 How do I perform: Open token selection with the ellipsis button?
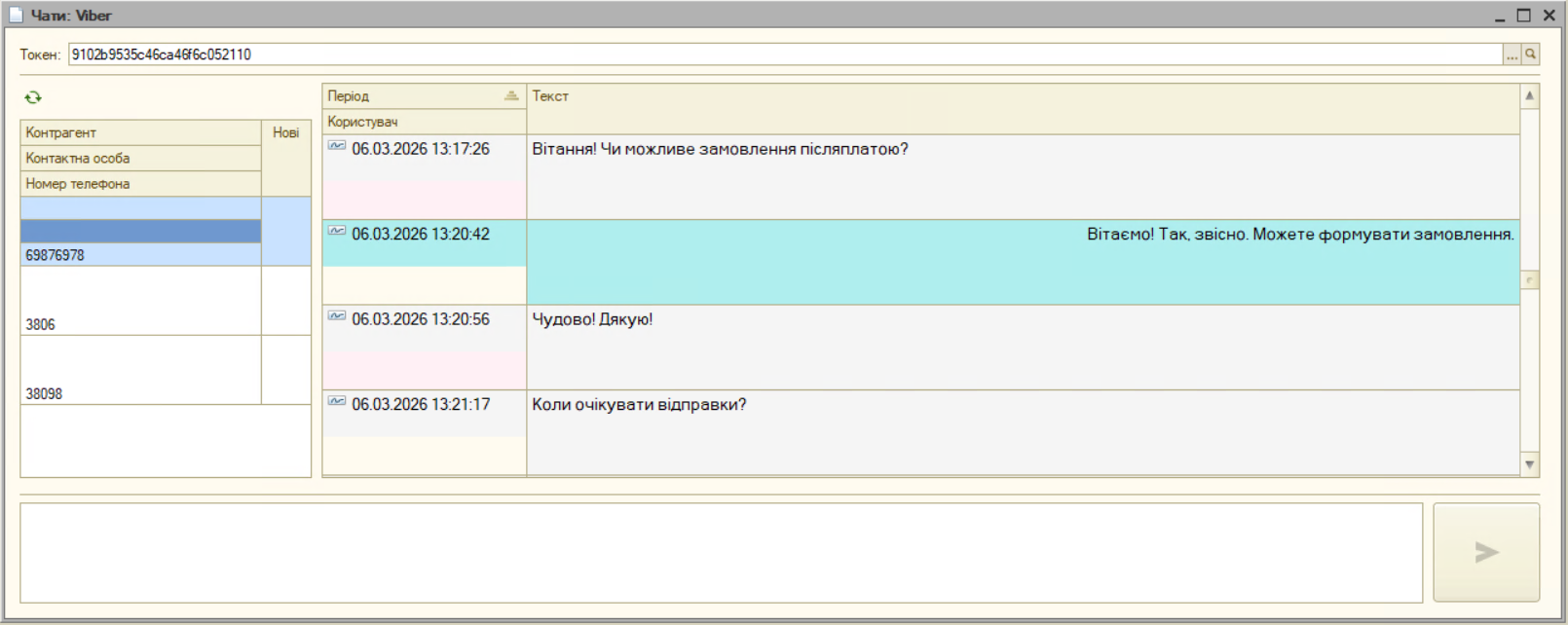coord(1512,55)
